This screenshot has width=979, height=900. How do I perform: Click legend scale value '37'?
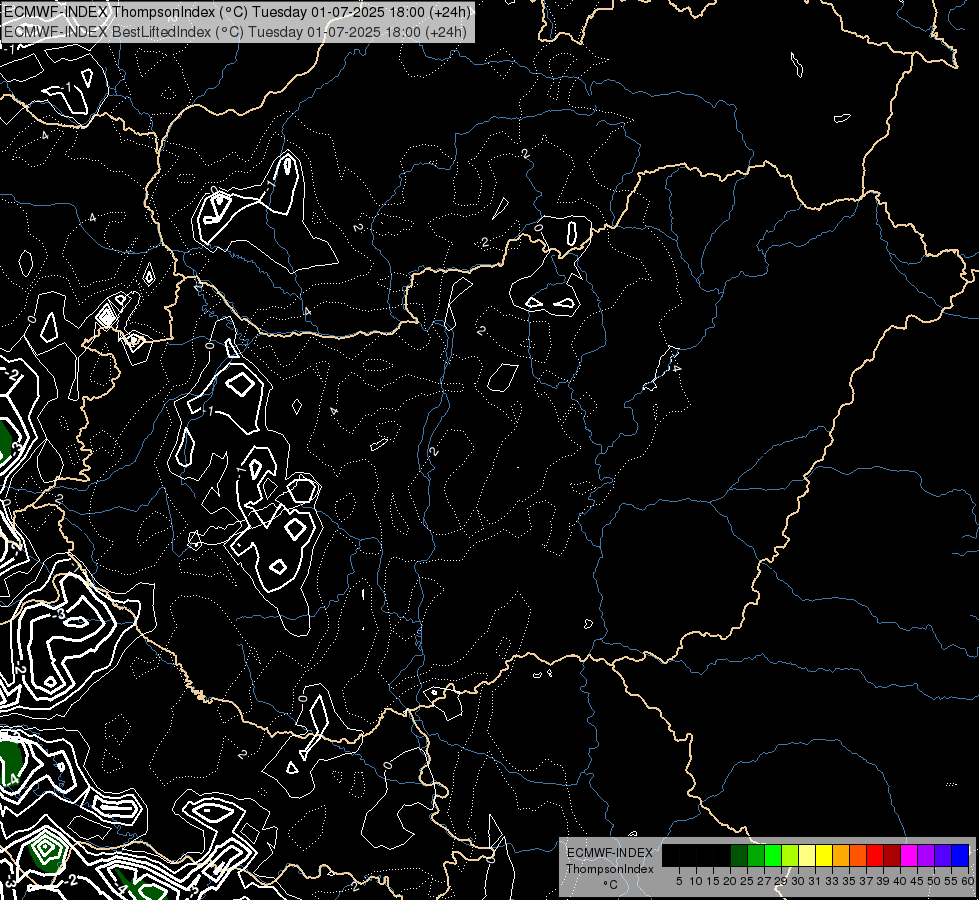[x=866, y=881]
